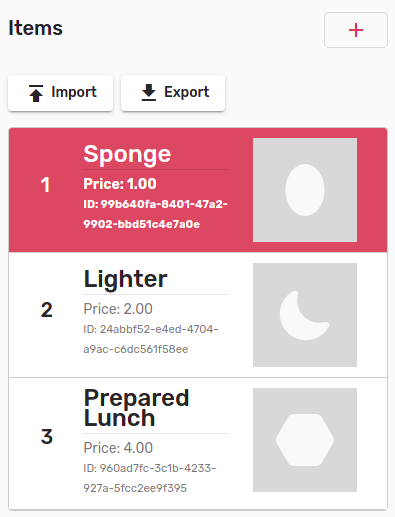Screen dimensions: 395x517
Task: Select the Lighter item title
Action: point(125,279)
